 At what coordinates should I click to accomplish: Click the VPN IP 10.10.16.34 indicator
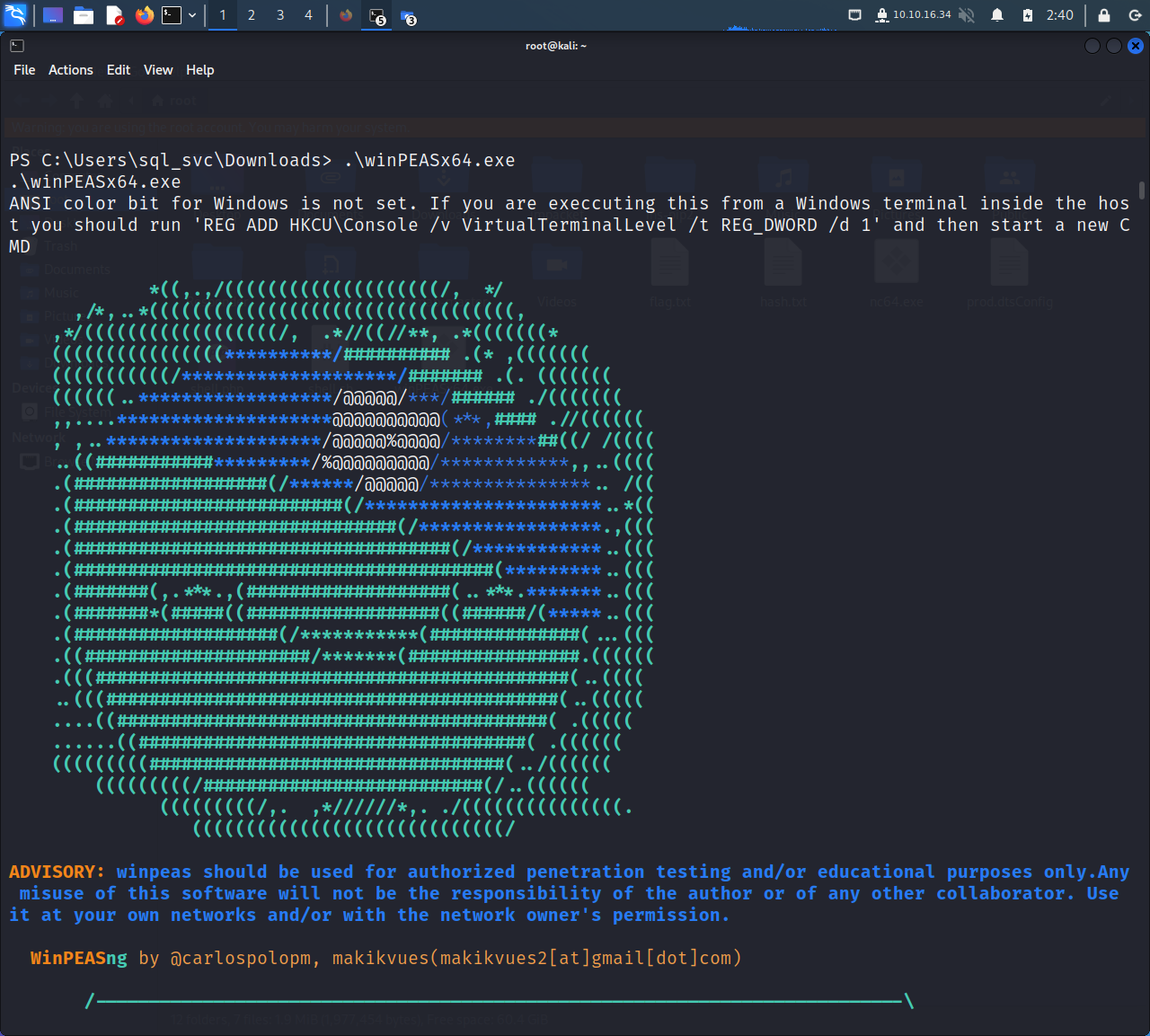(913, 15)
